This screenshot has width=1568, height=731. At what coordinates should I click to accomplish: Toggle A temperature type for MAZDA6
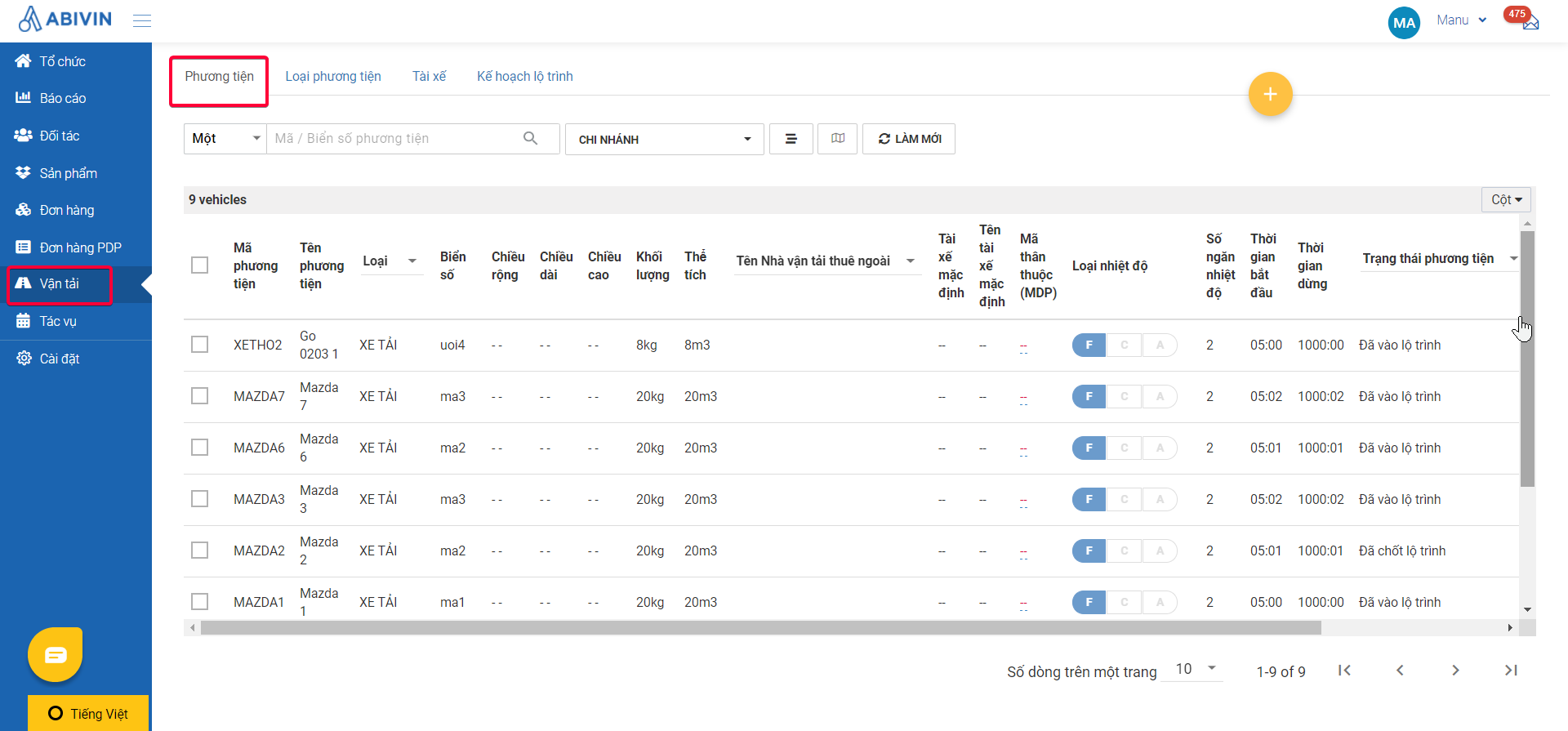(1160, 448)
